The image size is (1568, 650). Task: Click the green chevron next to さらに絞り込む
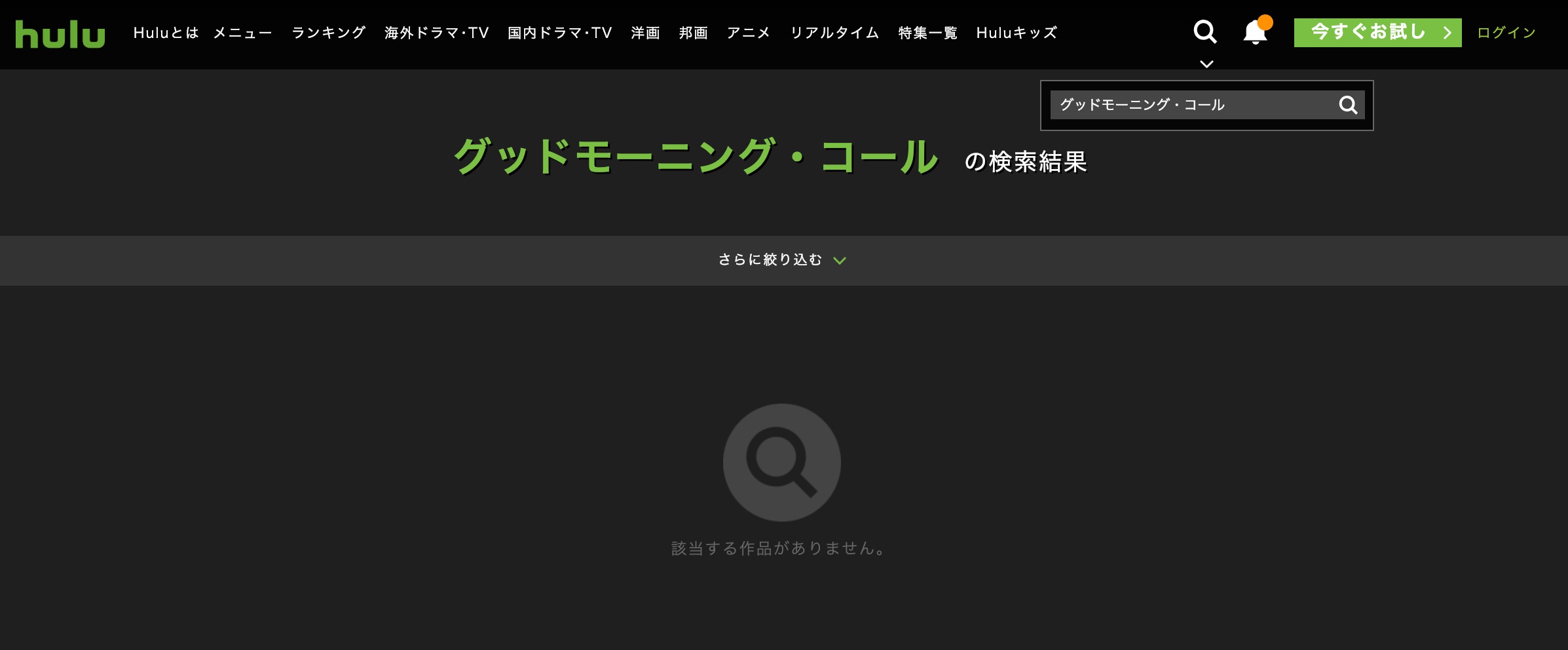point(840,261)
